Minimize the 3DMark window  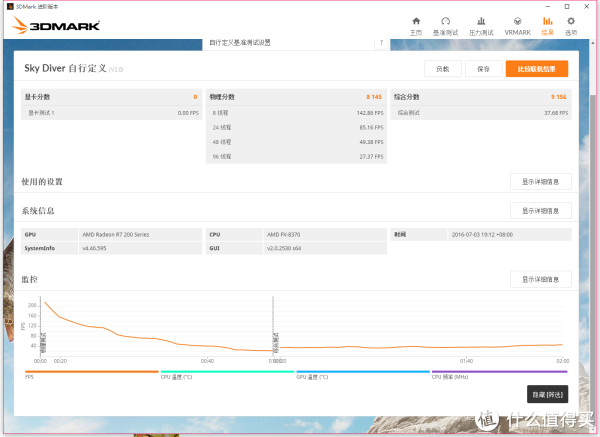(x=548, y=7)
